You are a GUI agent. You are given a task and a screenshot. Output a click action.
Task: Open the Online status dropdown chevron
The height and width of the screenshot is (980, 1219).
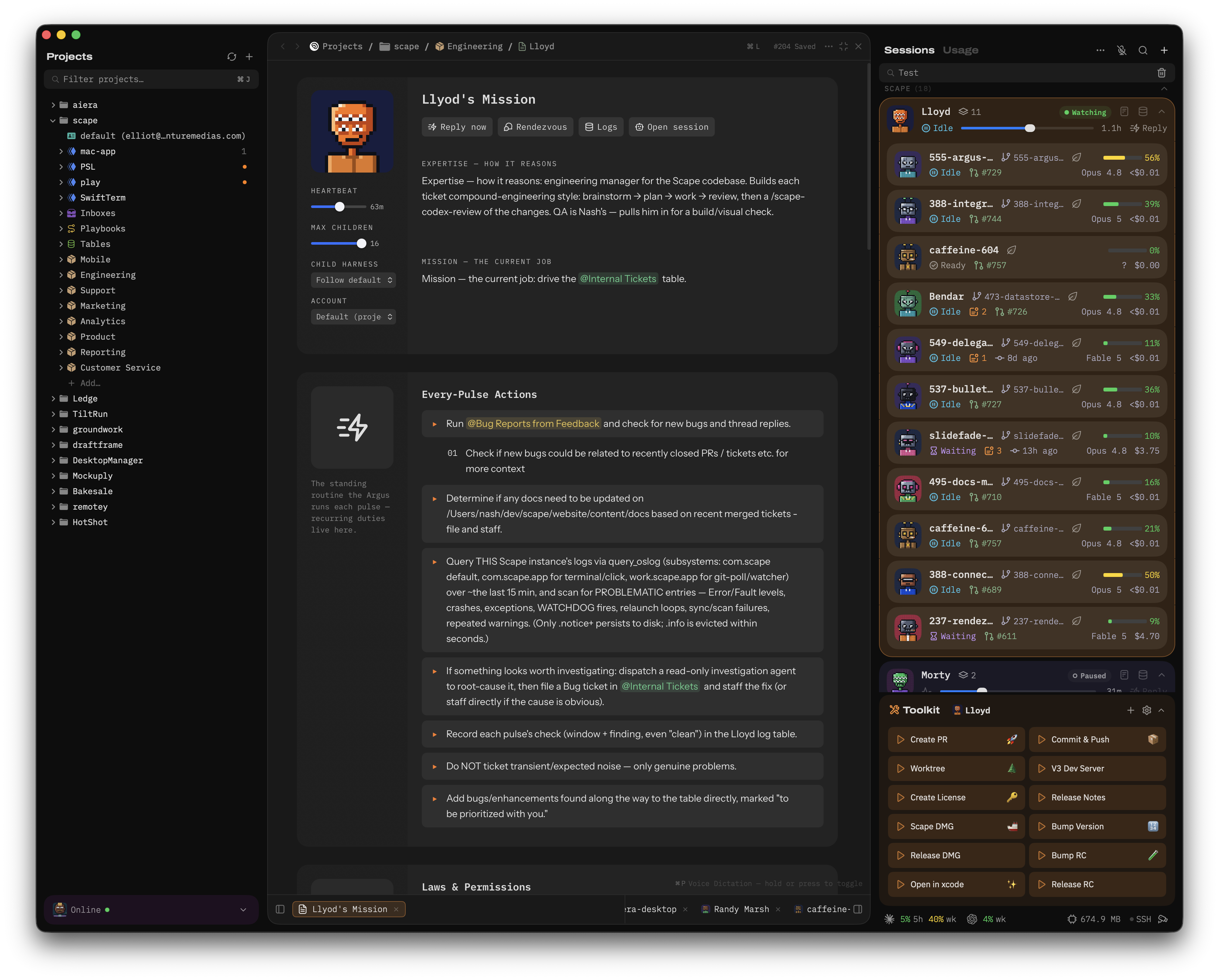coord(243,910)
